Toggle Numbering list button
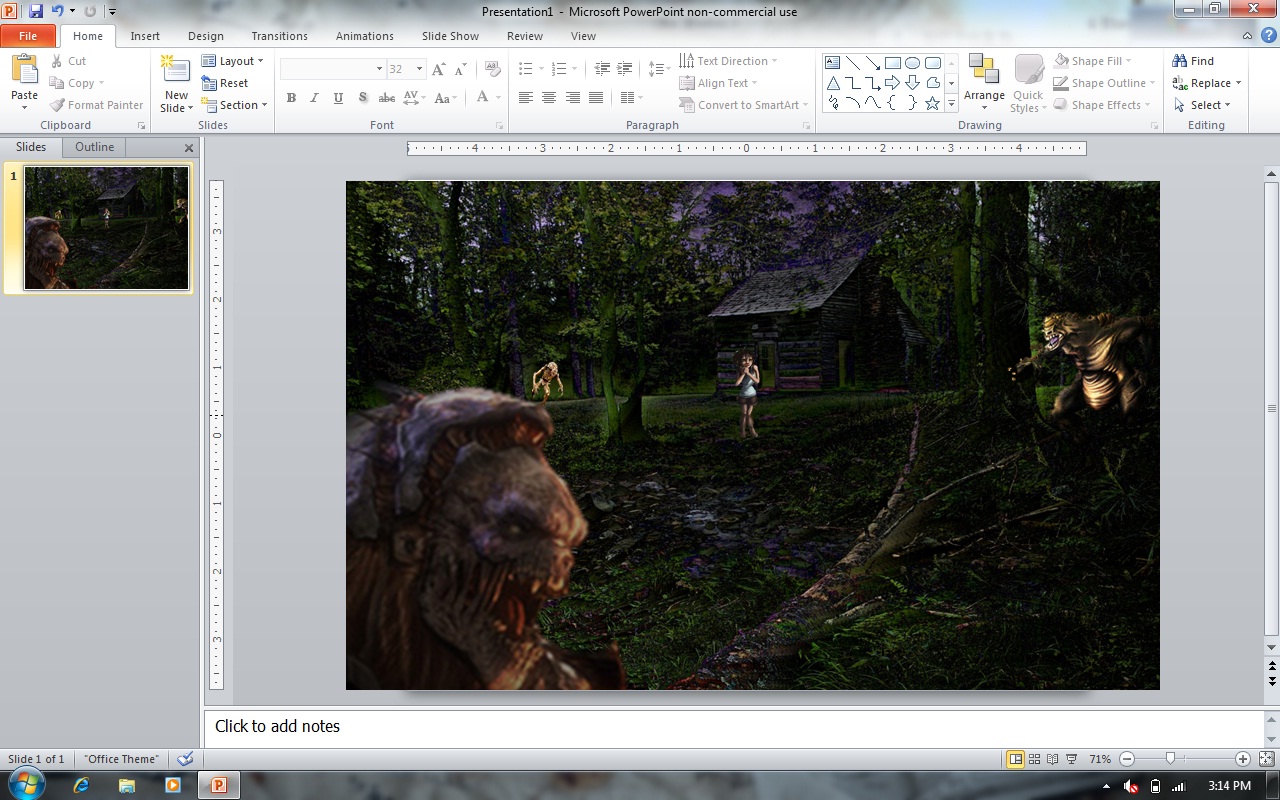Screen dimensions: 1280x800 pyautogui.click(x=559, y=69)
